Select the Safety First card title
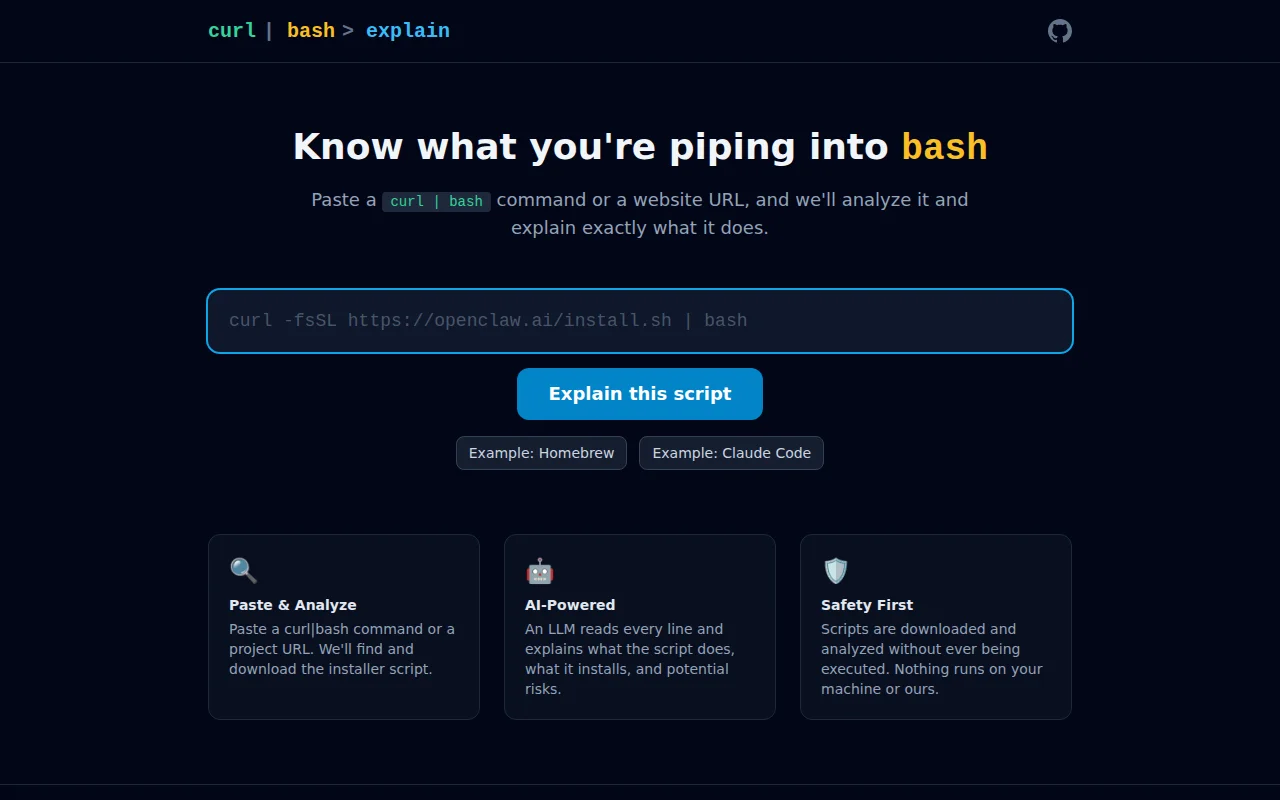This screenshot has height=800, width=1280. 867,605
